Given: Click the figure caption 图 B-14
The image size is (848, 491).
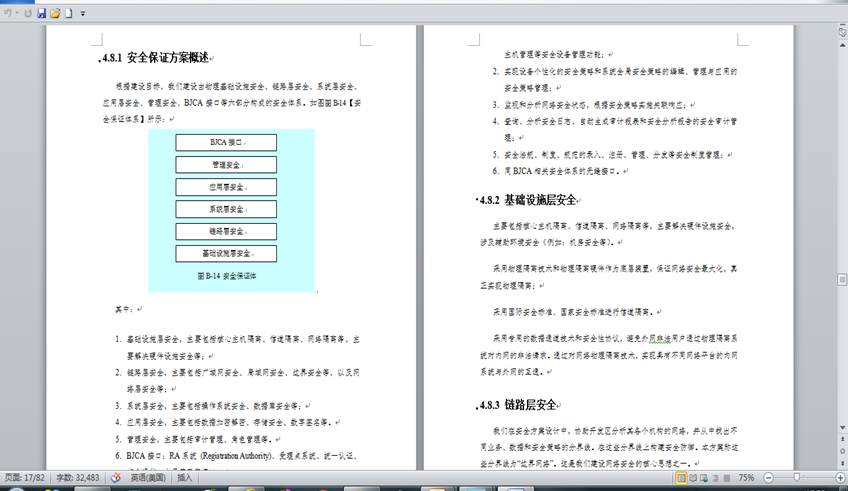Looking at the screenshot, I should (227, 276).
